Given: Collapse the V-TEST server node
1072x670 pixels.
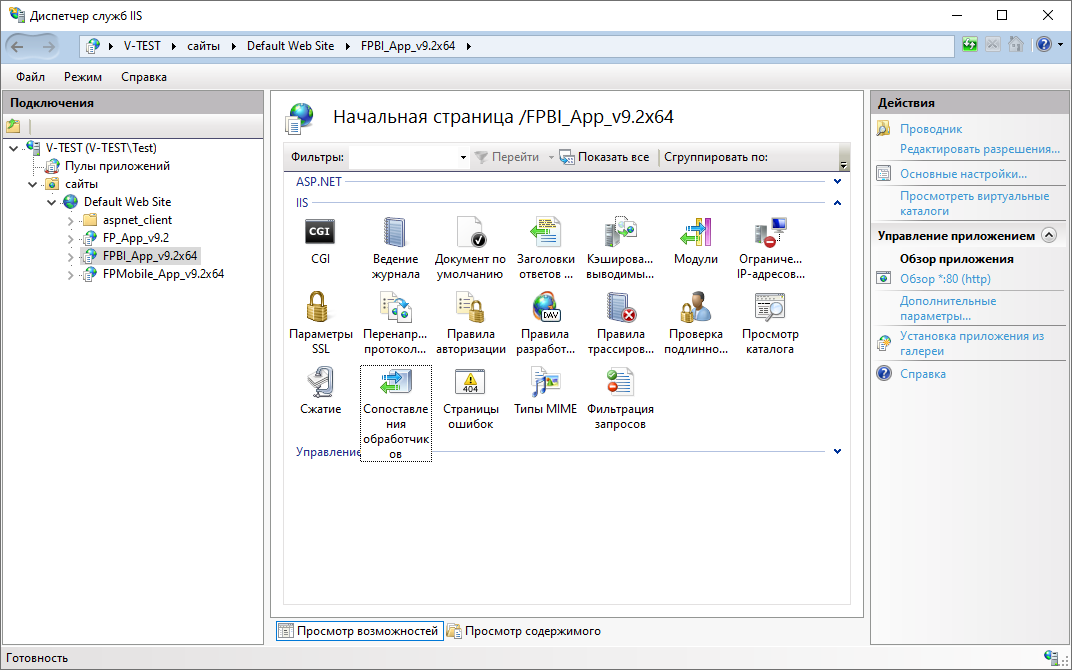Looking at the screenshot, I should point(14,148).
